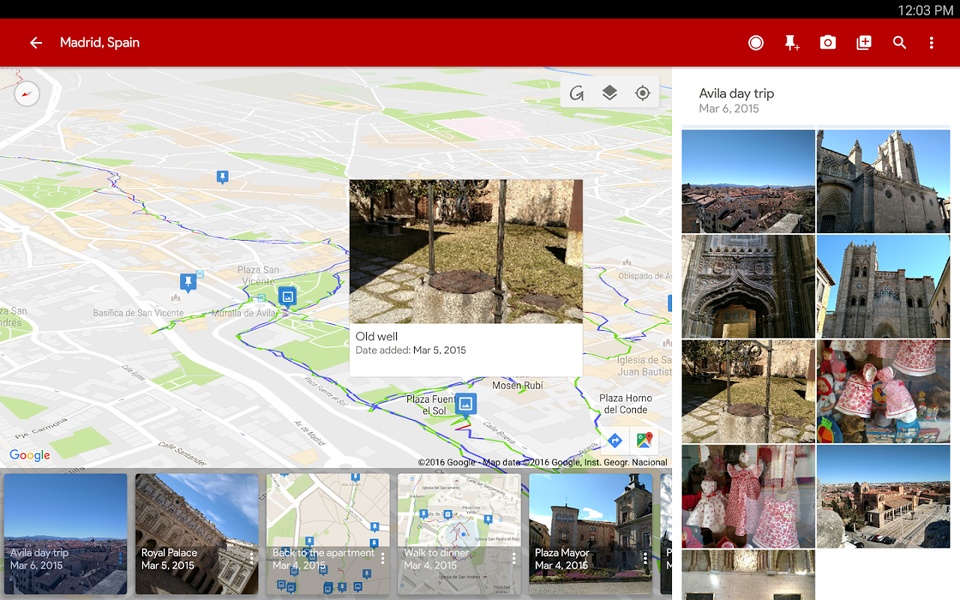960x600 pixels.
Task: Start recording with the circle record icon
Action: coord(756,42)
